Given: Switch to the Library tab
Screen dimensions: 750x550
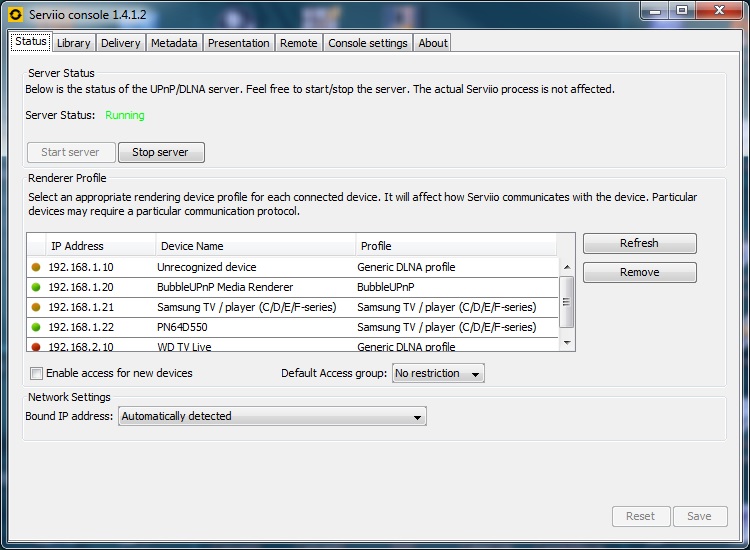Looking at the screenshot, I should (x=73, y=43).
